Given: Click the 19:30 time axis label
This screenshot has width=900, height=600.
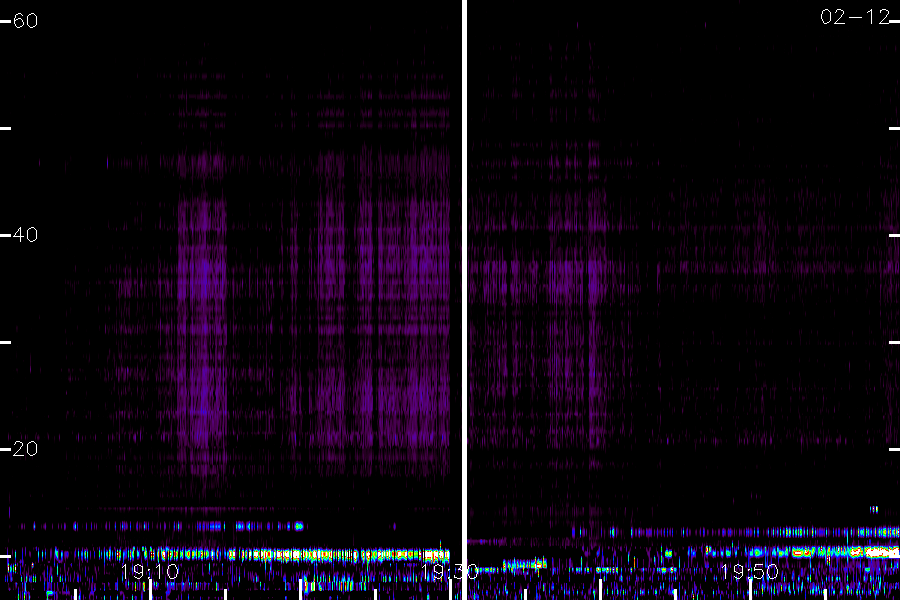Looking at the screenshot, I should tap(450, 572).
